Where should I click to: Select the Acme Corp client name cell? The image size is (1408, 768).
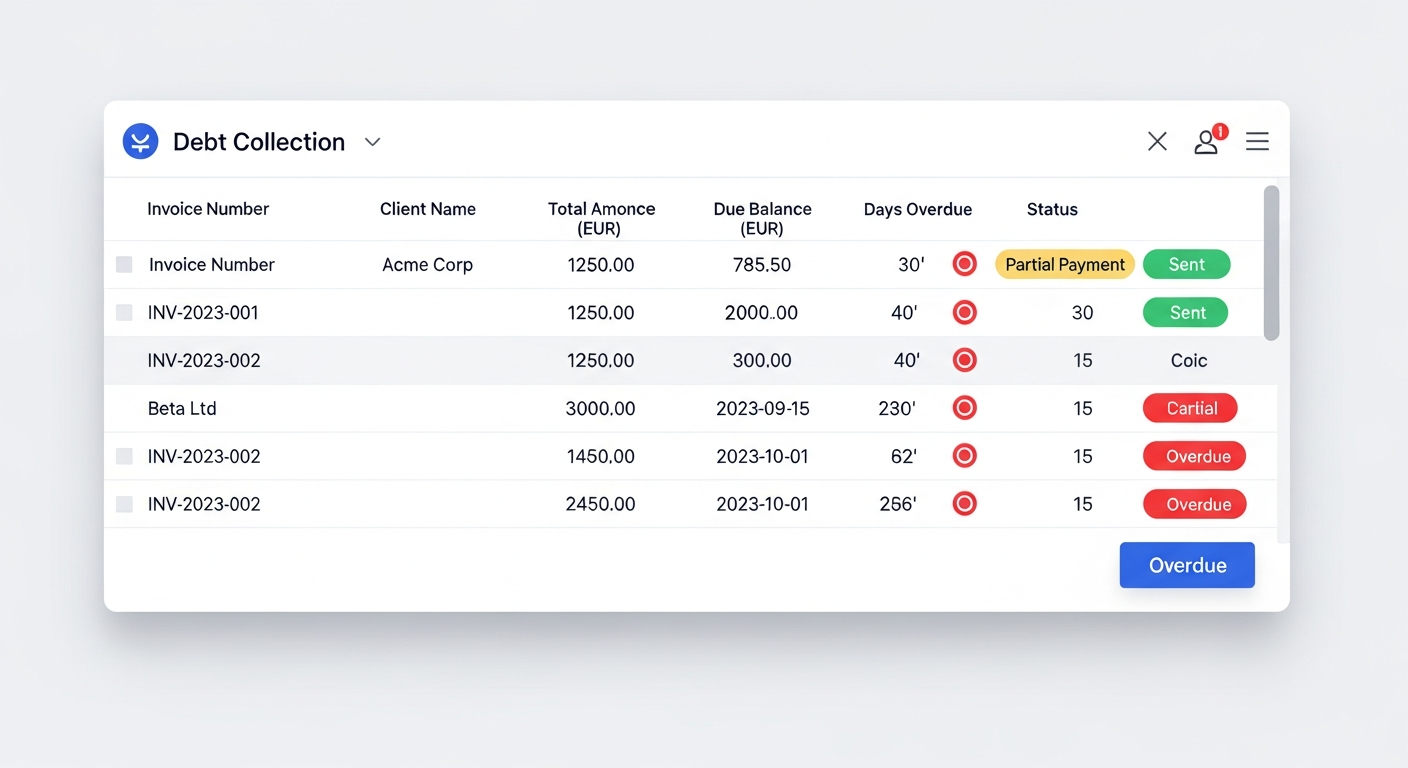pos(428,265)
